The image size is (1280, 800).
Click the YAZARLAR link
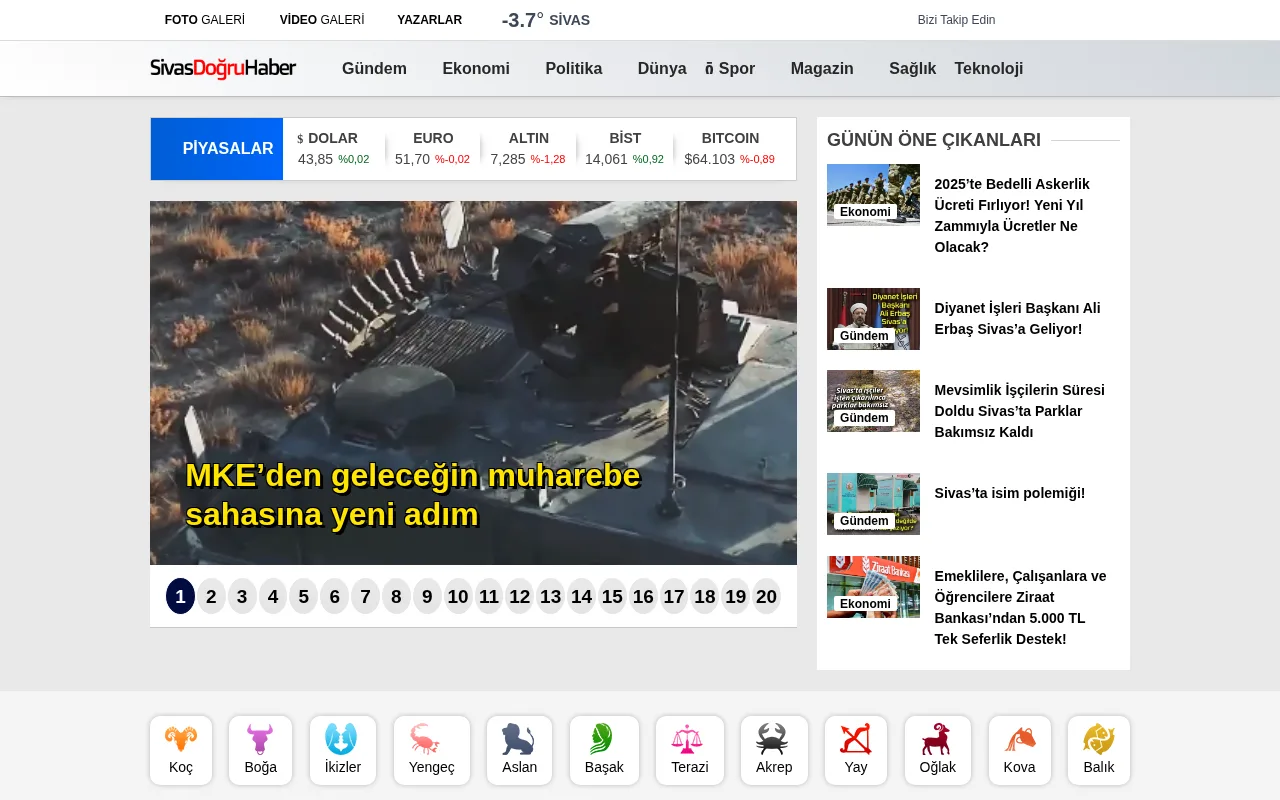(x=430, y=19)
